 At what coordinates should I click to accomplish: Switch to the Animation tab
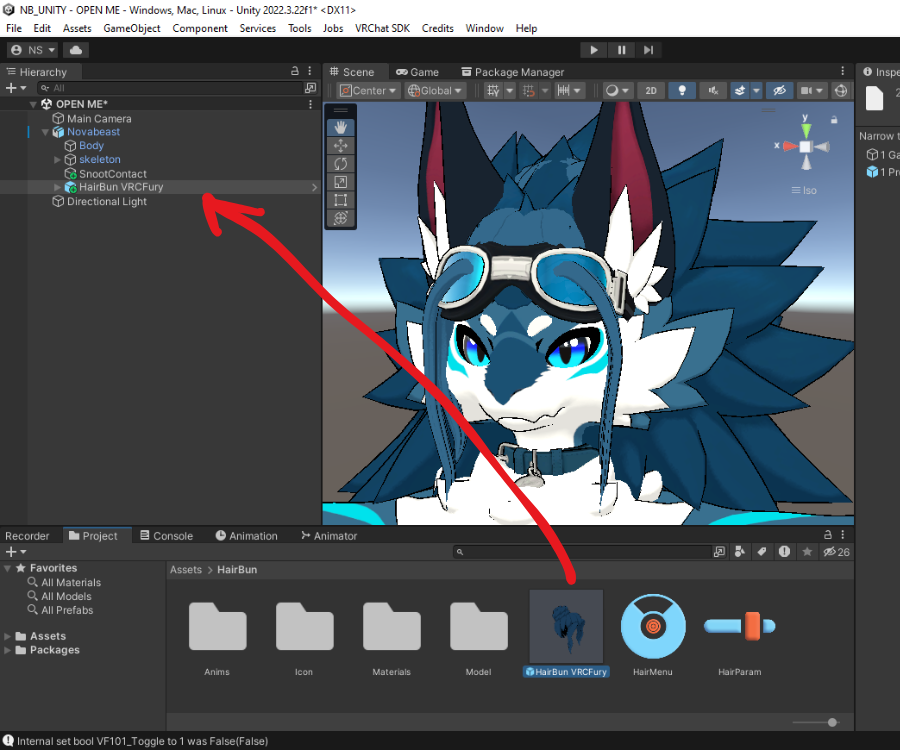click(x=246, y=535)
